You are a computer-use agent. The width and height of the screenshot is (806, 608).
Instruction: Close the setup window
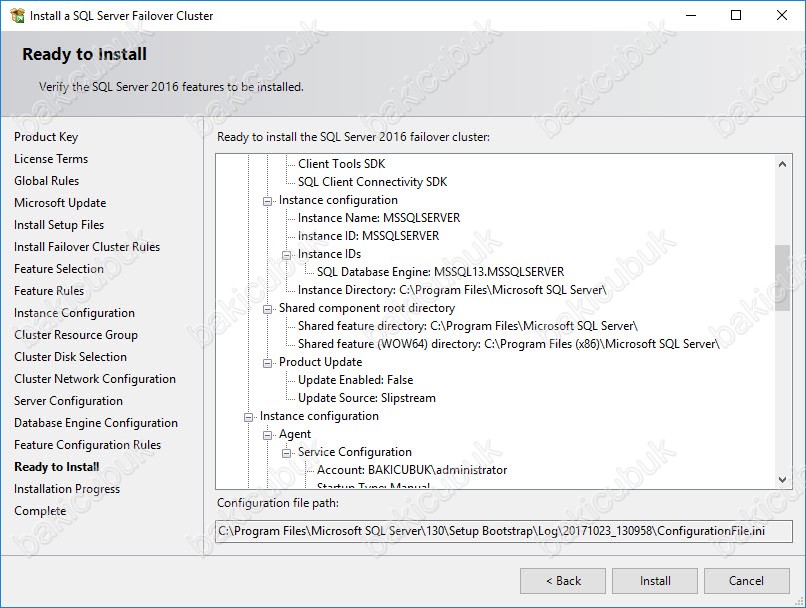[x=782, y=15]
